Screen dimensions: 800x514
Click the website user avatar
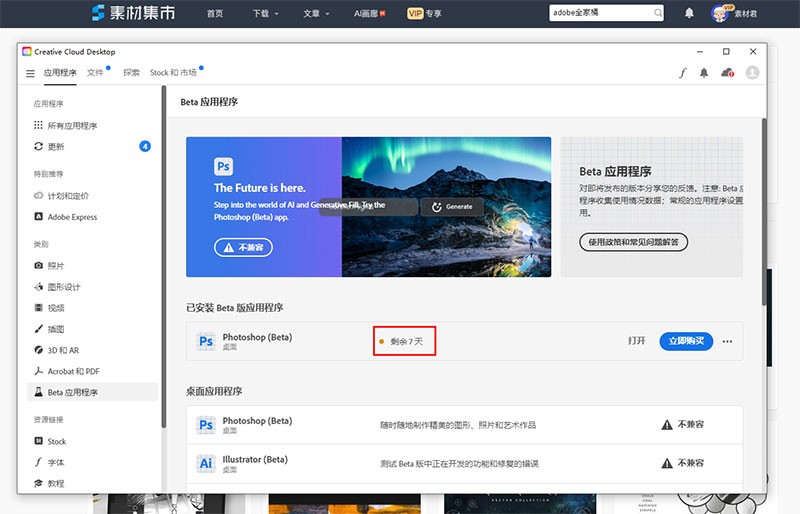point(719,14)
